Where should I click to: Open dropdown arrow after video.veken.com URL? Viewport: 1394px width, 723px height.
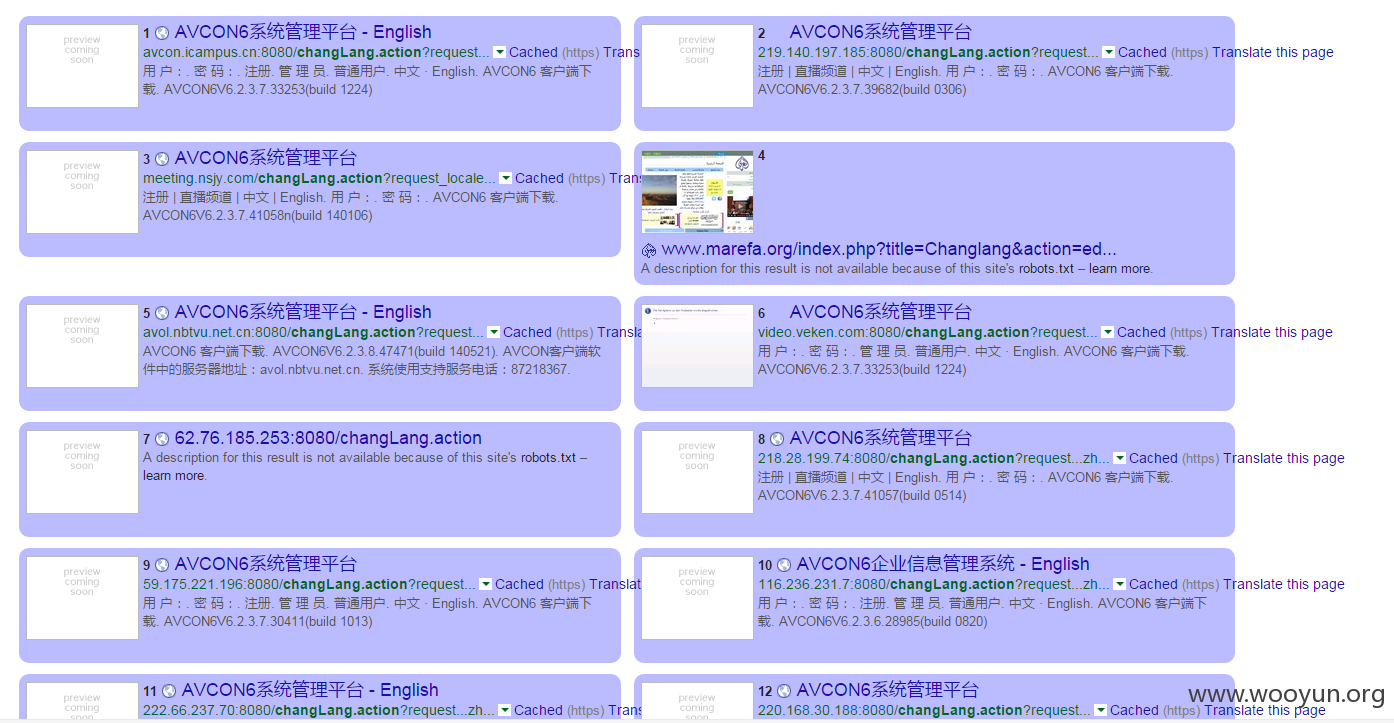coord(1107,332)
